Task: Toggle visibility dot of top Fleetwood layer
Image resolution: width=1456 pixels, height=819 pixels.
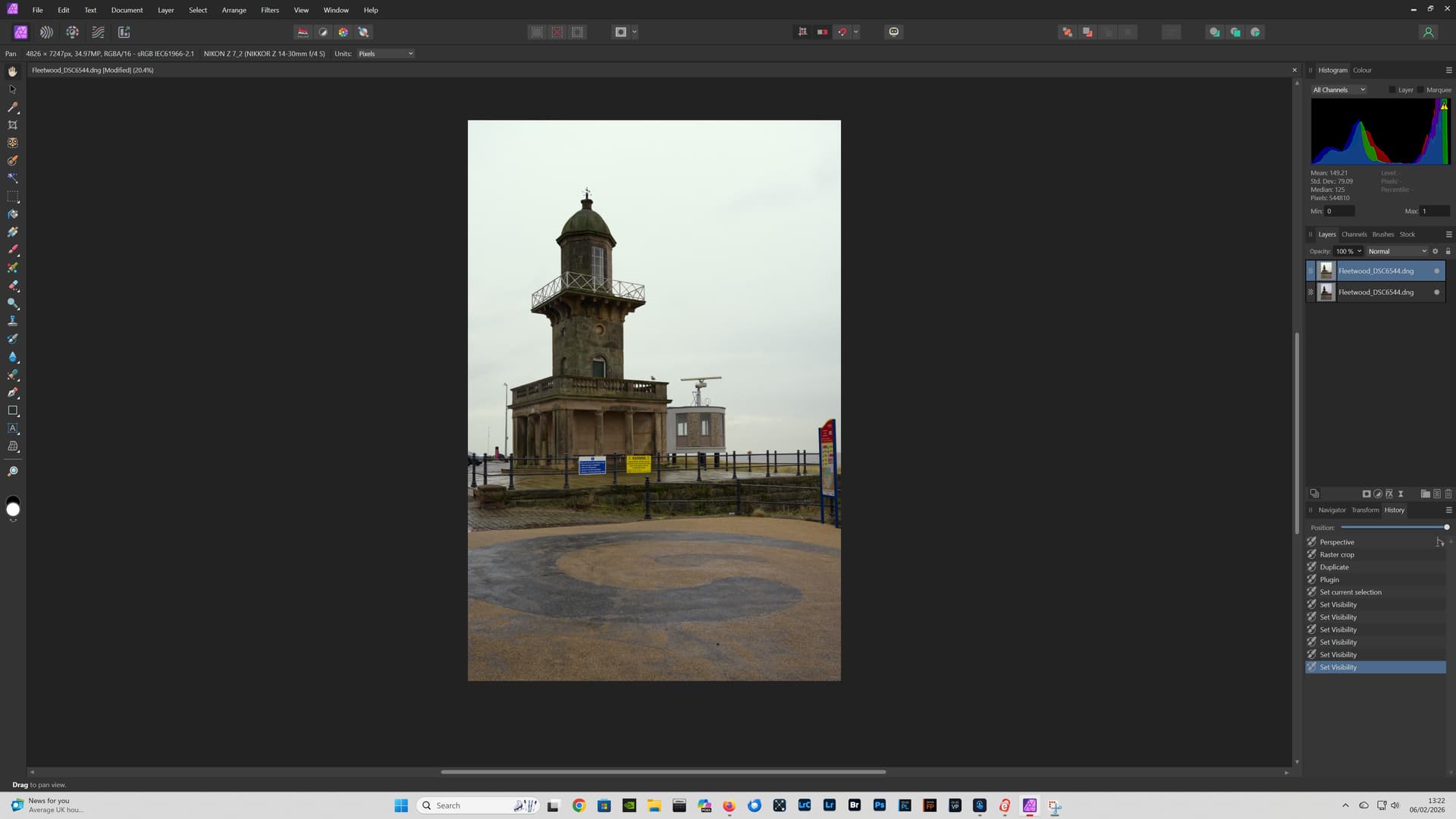Action: pyautogui.click(x=1436, y=271)
